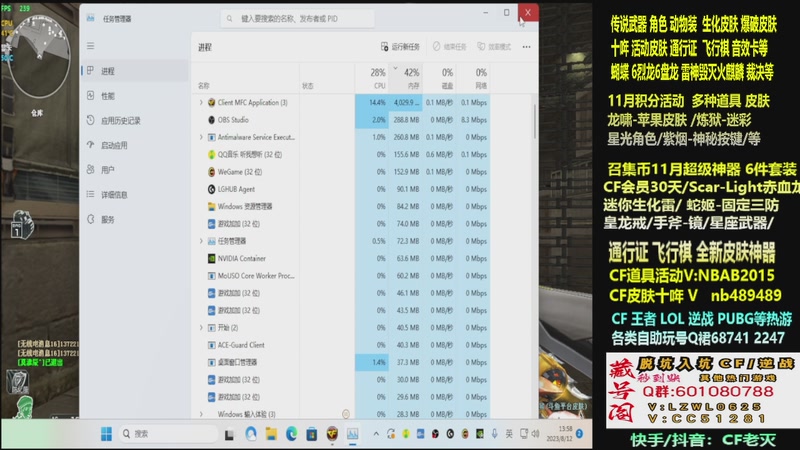
Task: Select the 进程 tab in sidebar
Action: 135,71
